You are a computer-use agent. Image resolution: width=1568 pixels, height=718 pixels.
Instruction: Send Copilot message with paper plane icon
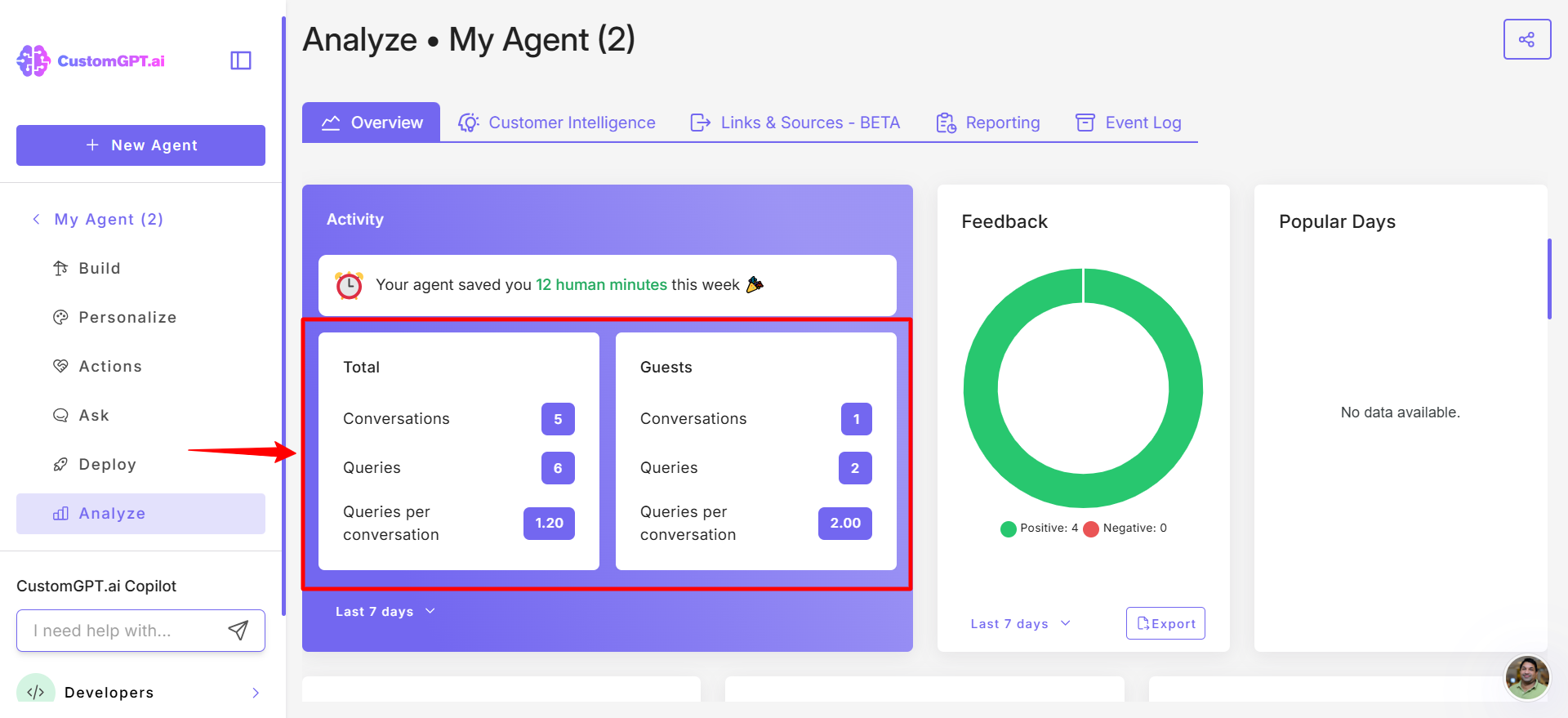[238, 630]
